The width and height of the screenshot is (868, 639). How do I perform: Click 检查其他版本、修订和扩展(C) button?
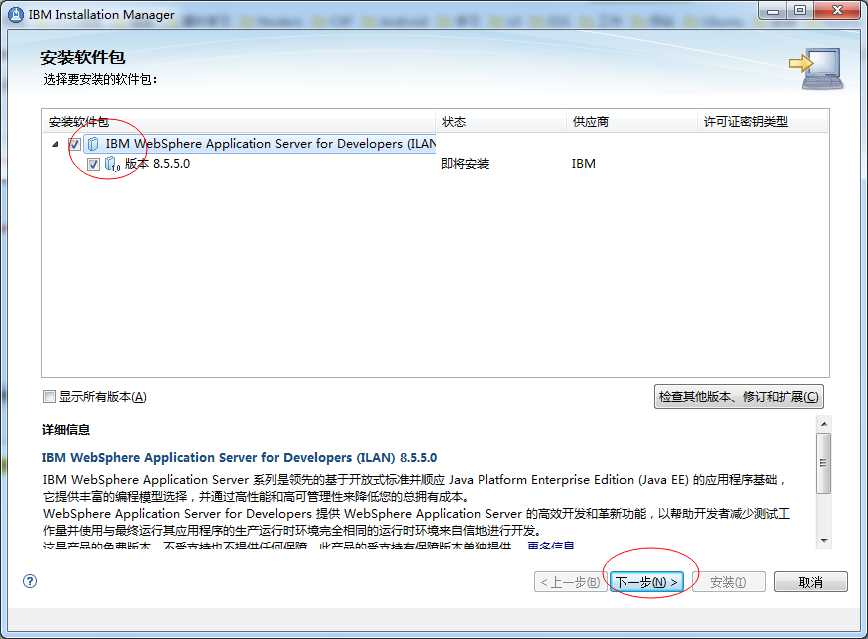[738, 396]
